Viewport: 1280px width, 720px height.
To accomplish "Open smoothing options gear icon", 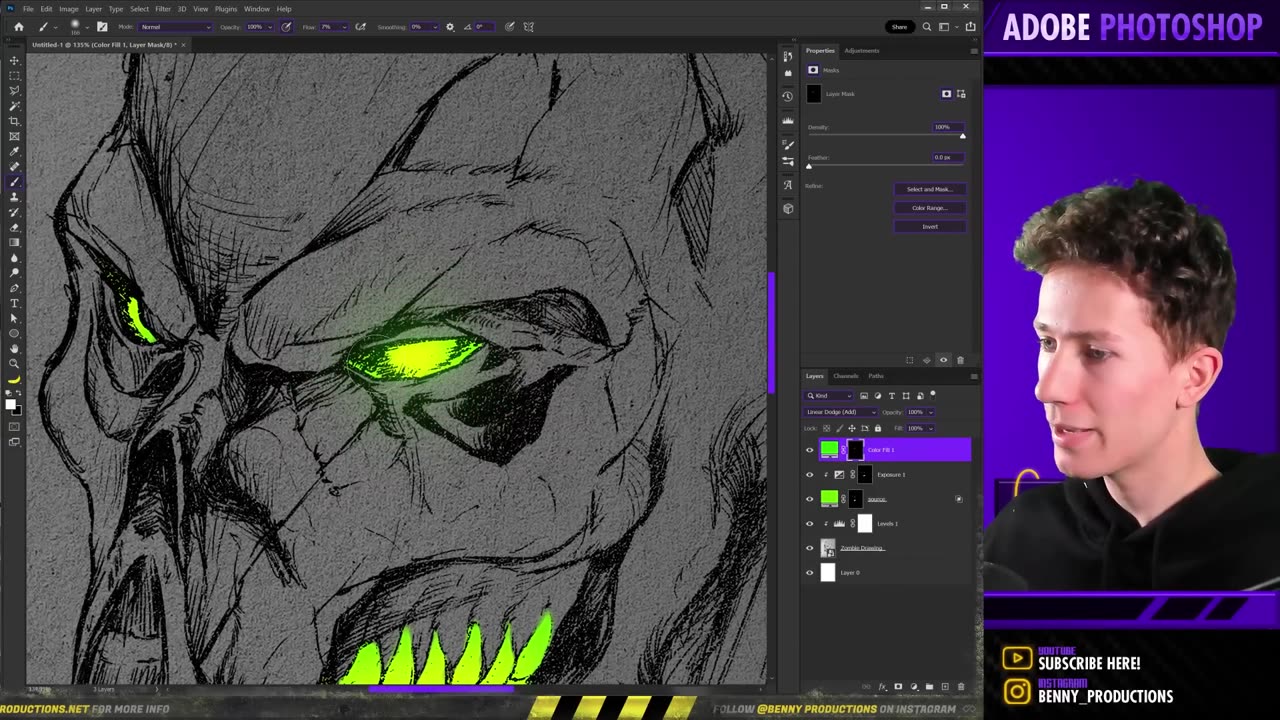I will (x=450, y=27).
